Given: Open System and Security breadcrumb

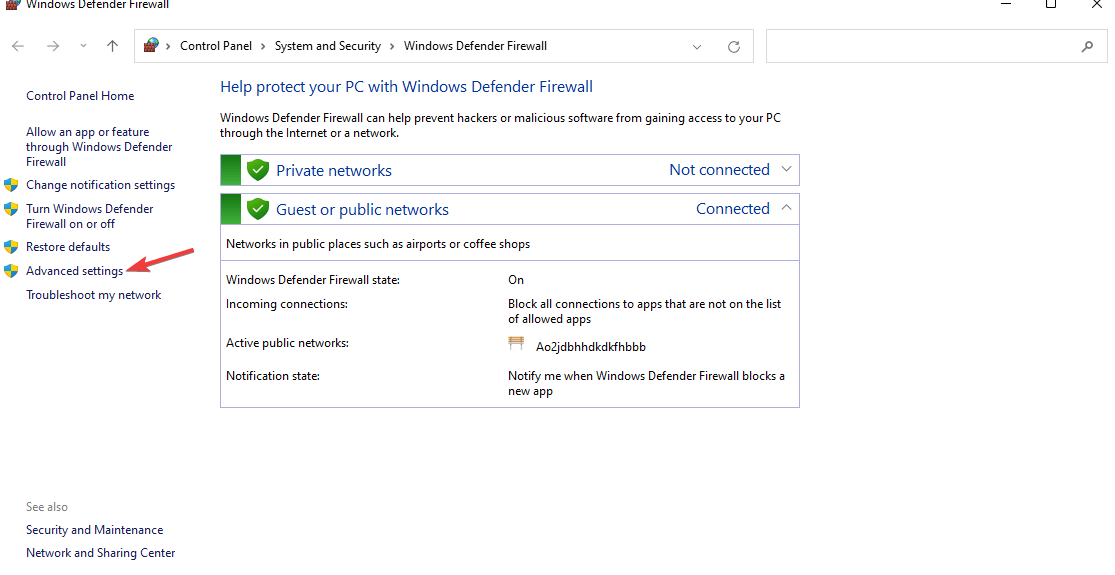Looking at the screenshot, I should (x=328, y=46).
